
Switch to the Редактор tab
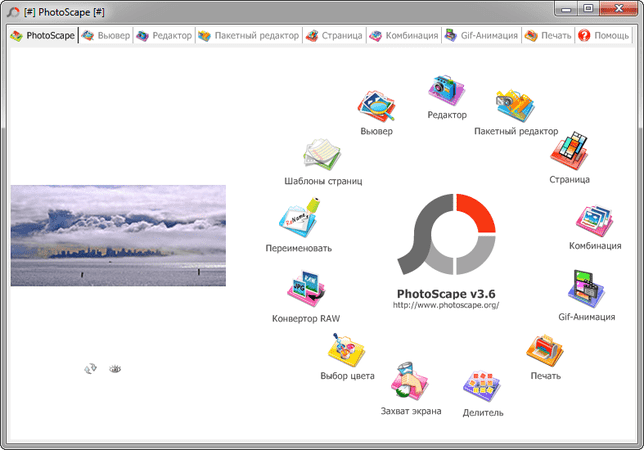coord(164,35)
